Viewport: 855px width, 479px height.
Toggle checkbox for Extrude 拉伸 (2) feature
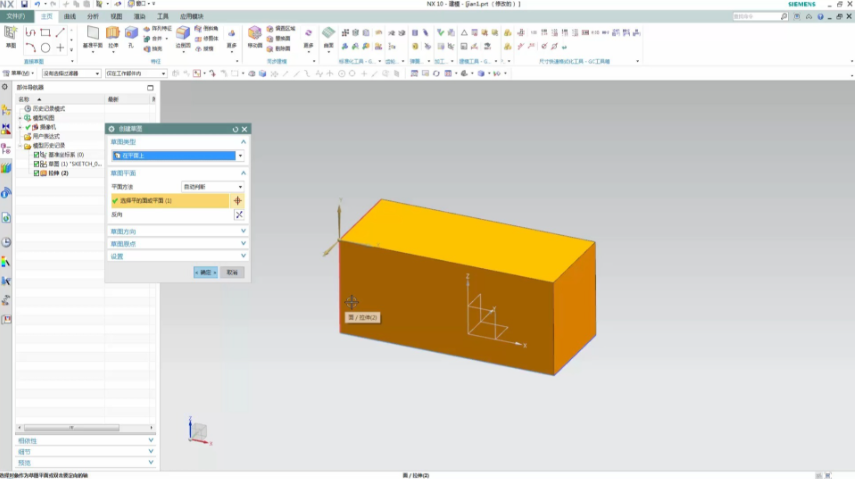37,173
